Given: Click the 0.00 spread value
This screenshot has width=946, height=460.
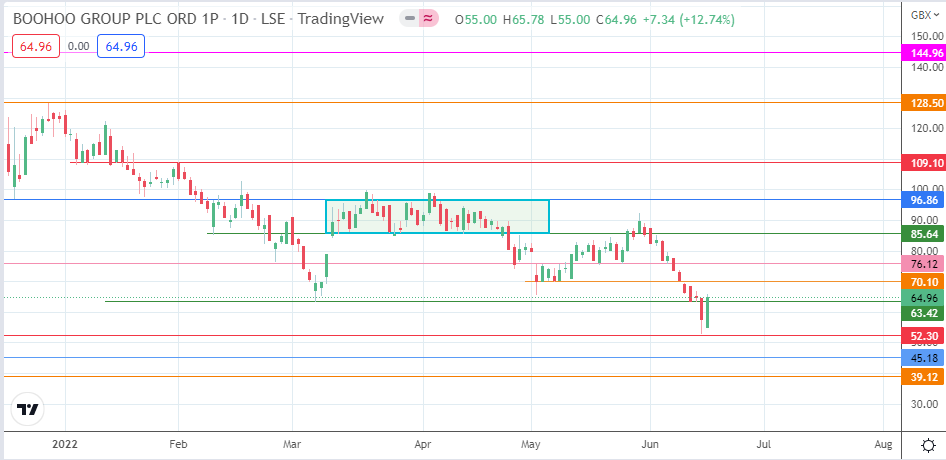Looking at the screenshot, I should (78, 46).
